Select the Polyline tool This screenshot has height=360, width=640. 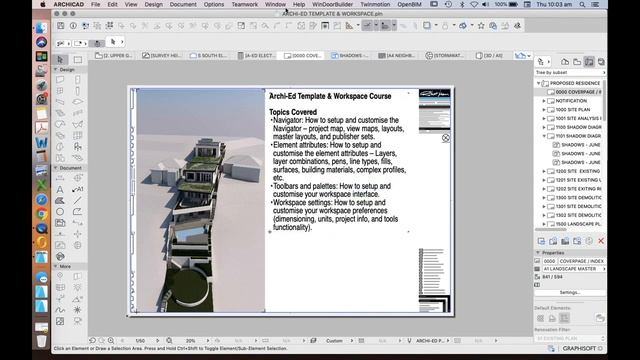point(77,211)
